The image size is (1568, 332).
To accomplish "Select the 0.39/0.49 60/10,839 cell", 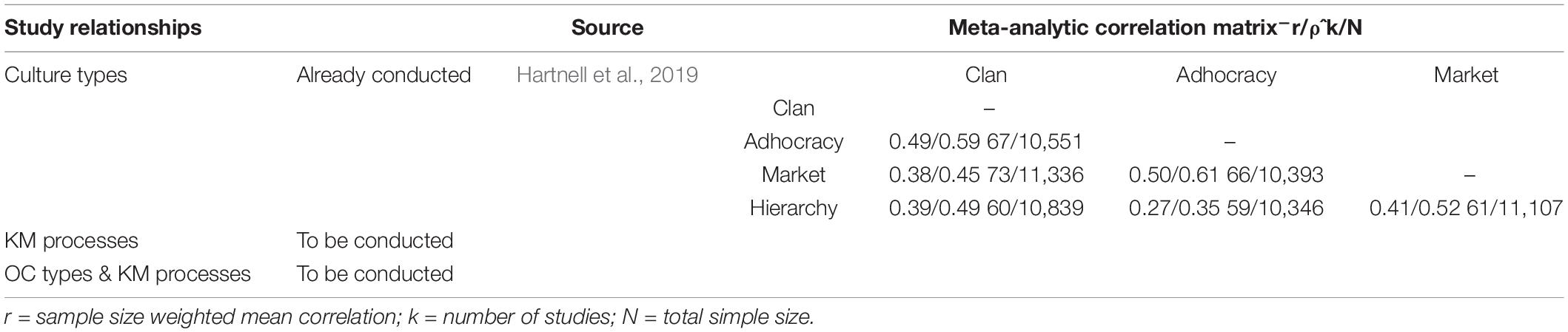I will tap(986, 208).
